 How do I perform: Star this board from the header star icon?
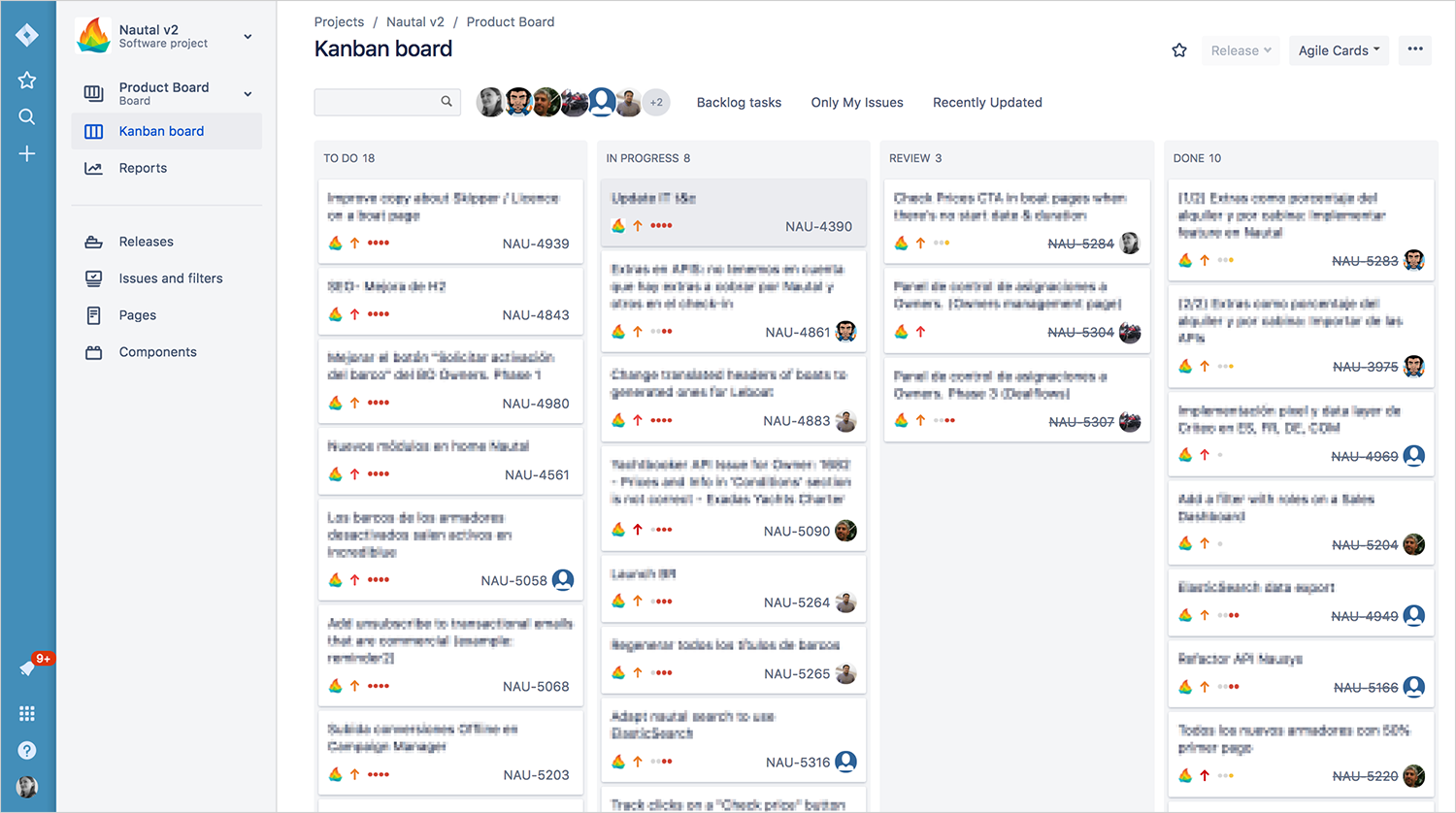pos(1179,50)
